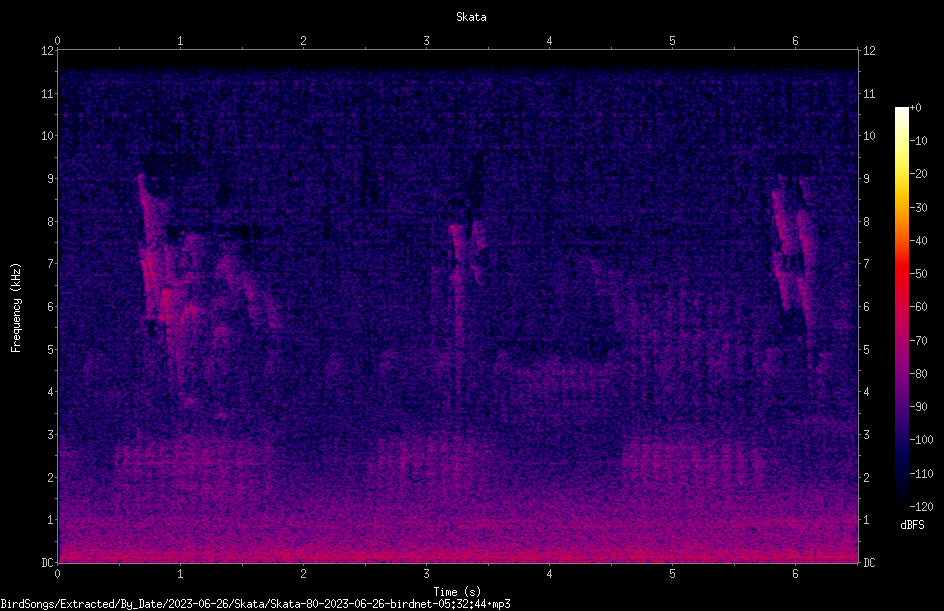Click the '-70' color scale label

tap(918, 341)
